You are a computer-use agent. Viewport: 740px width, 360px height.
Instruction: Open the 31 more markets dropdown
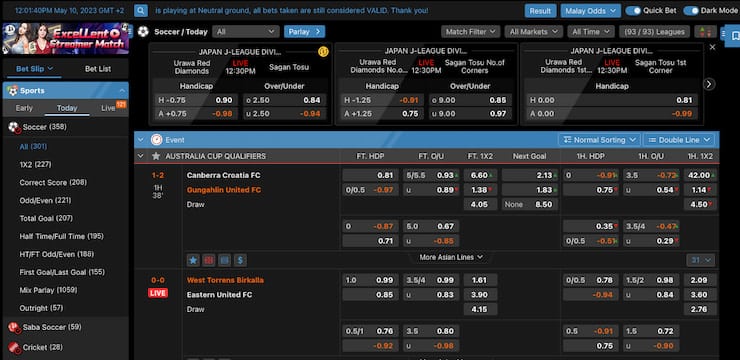pyautogui.click(x=700, y=260)
